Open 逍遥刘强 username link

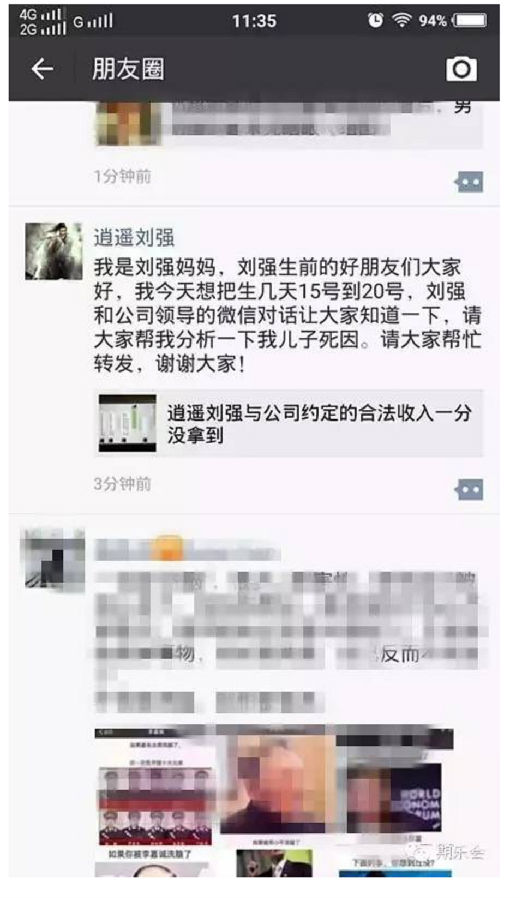tap(134, 237)
